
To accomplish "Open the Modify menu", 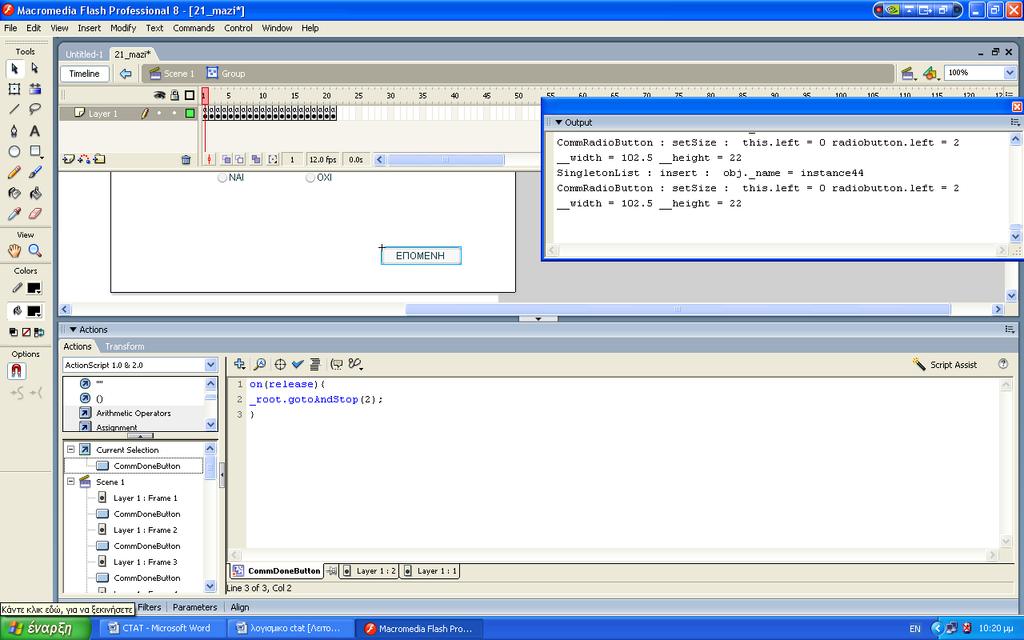I will point(123,28).
